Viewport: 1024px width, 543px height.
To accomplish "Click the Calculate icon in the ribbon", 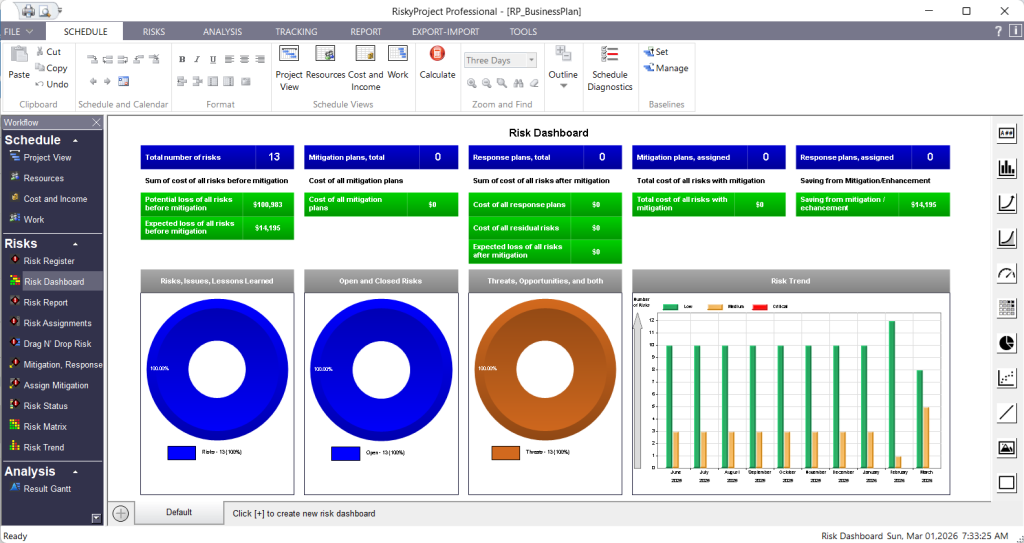I will pos(437,62).
